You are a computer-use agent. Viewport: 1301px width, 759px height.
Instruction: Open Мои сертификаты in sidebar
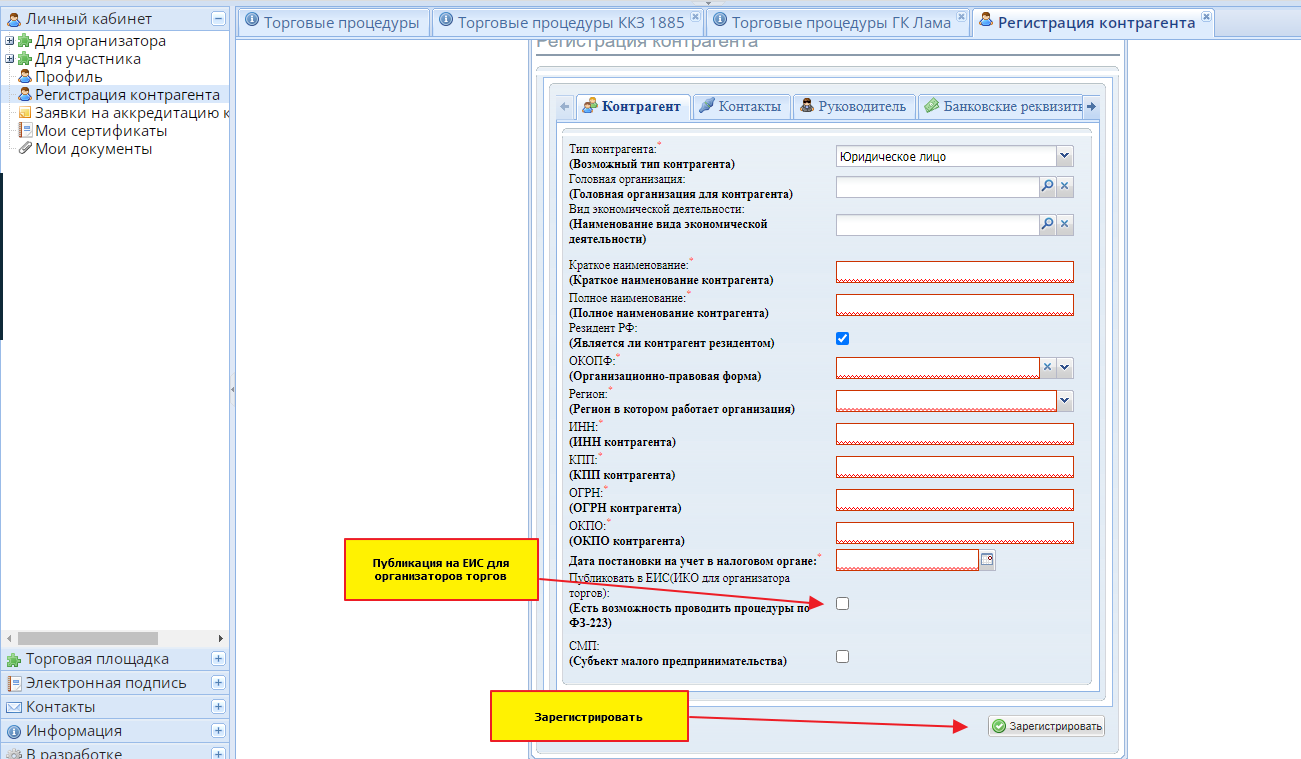coord(100,131)
